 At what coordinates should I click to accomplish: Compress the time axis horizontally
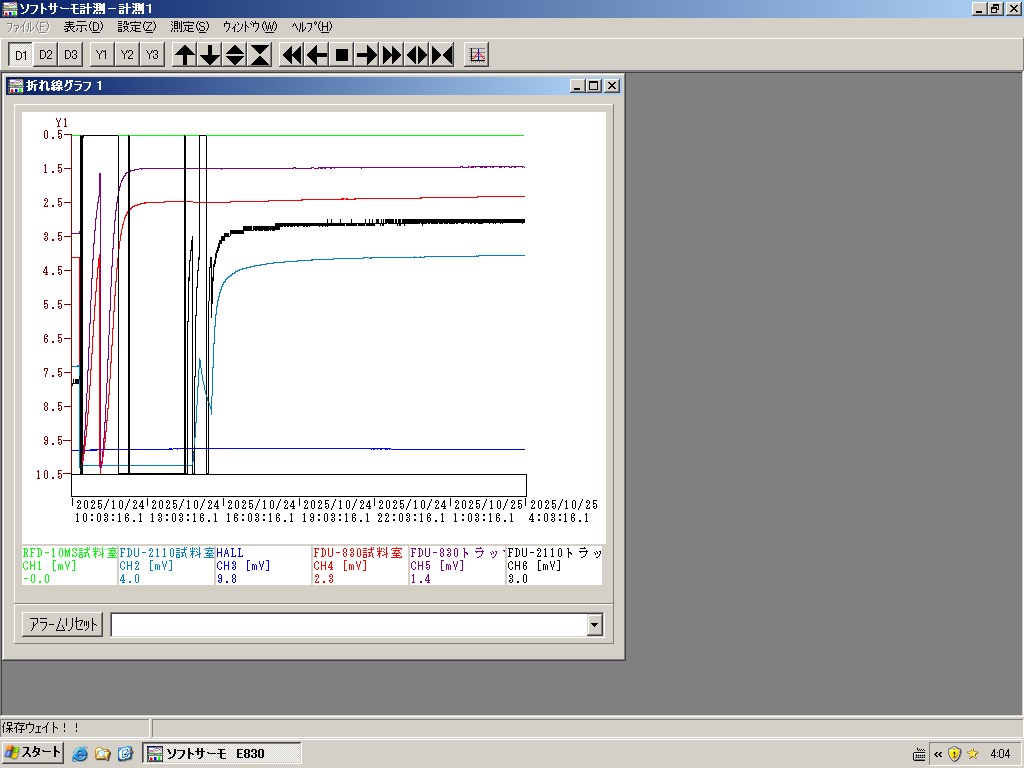[442, 55]
